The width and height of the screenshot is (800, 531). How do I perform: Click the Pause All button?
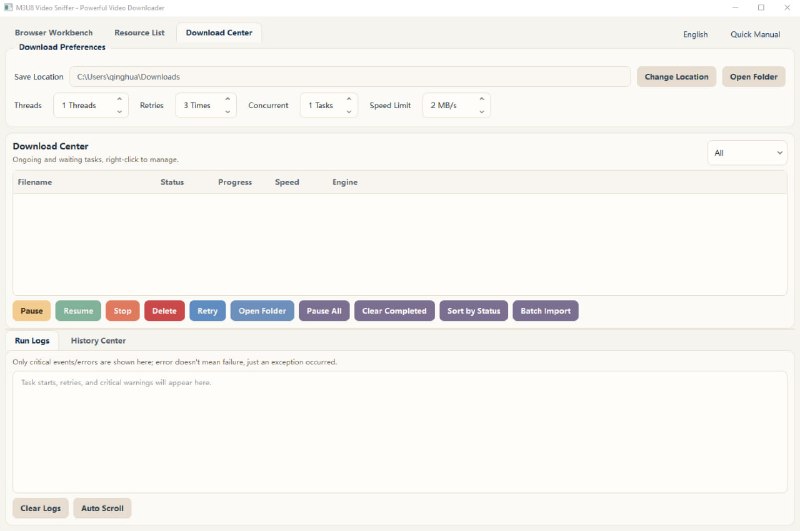pos(324,311)
